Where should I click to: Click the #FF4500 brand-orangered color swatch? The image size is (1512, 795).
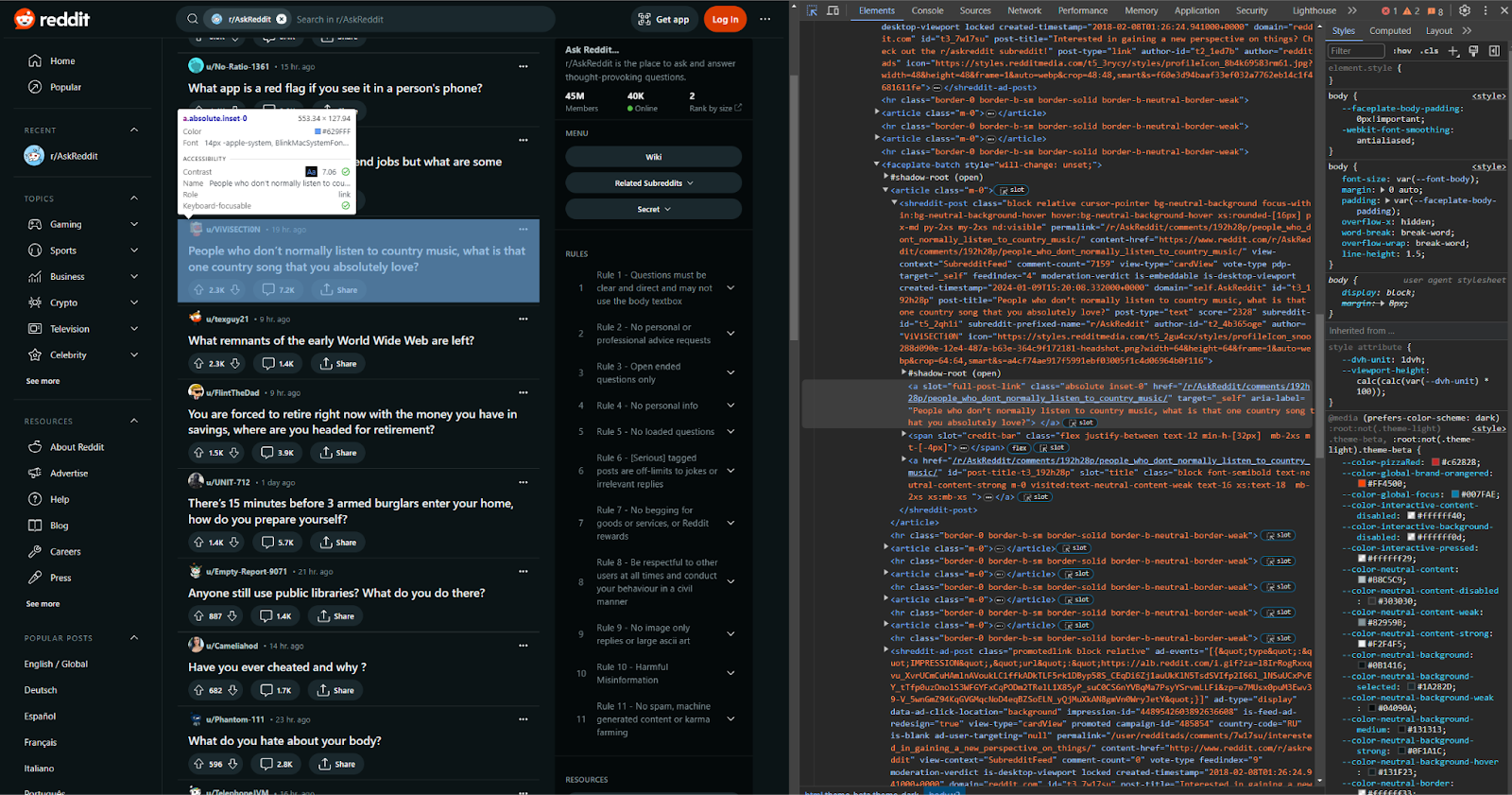(x=1362, y=484)
